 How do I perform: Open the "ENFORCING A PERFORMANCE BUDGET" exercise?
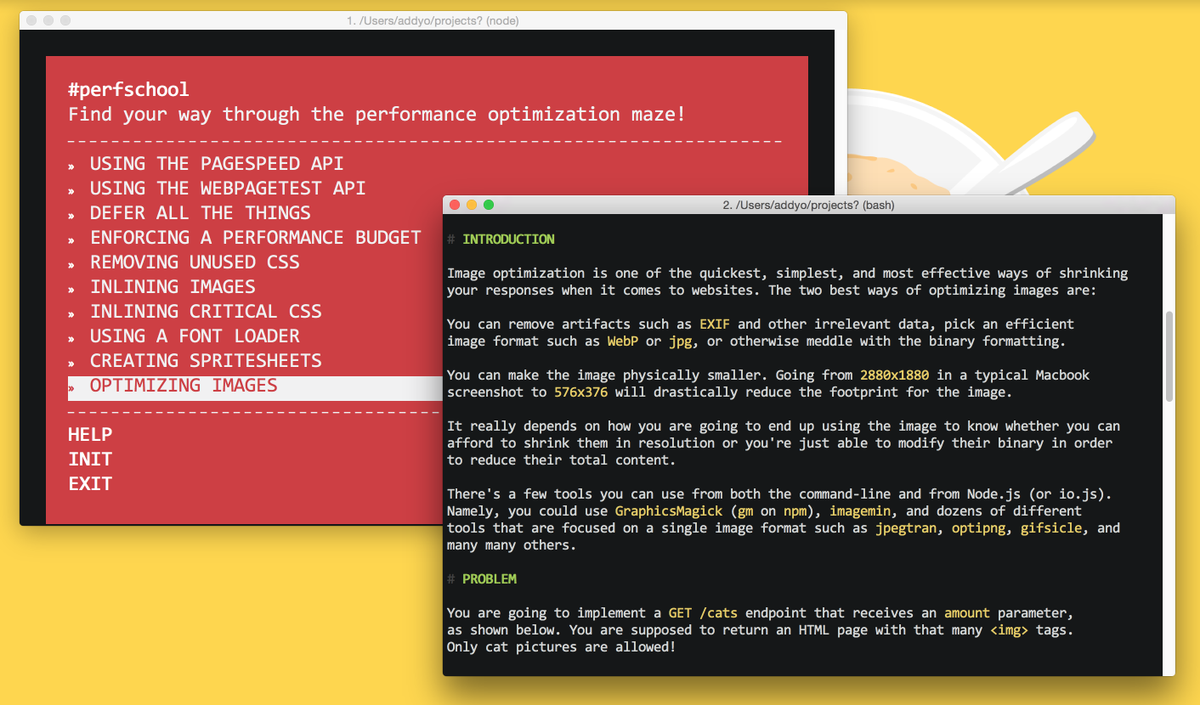(x=255, y=237)
